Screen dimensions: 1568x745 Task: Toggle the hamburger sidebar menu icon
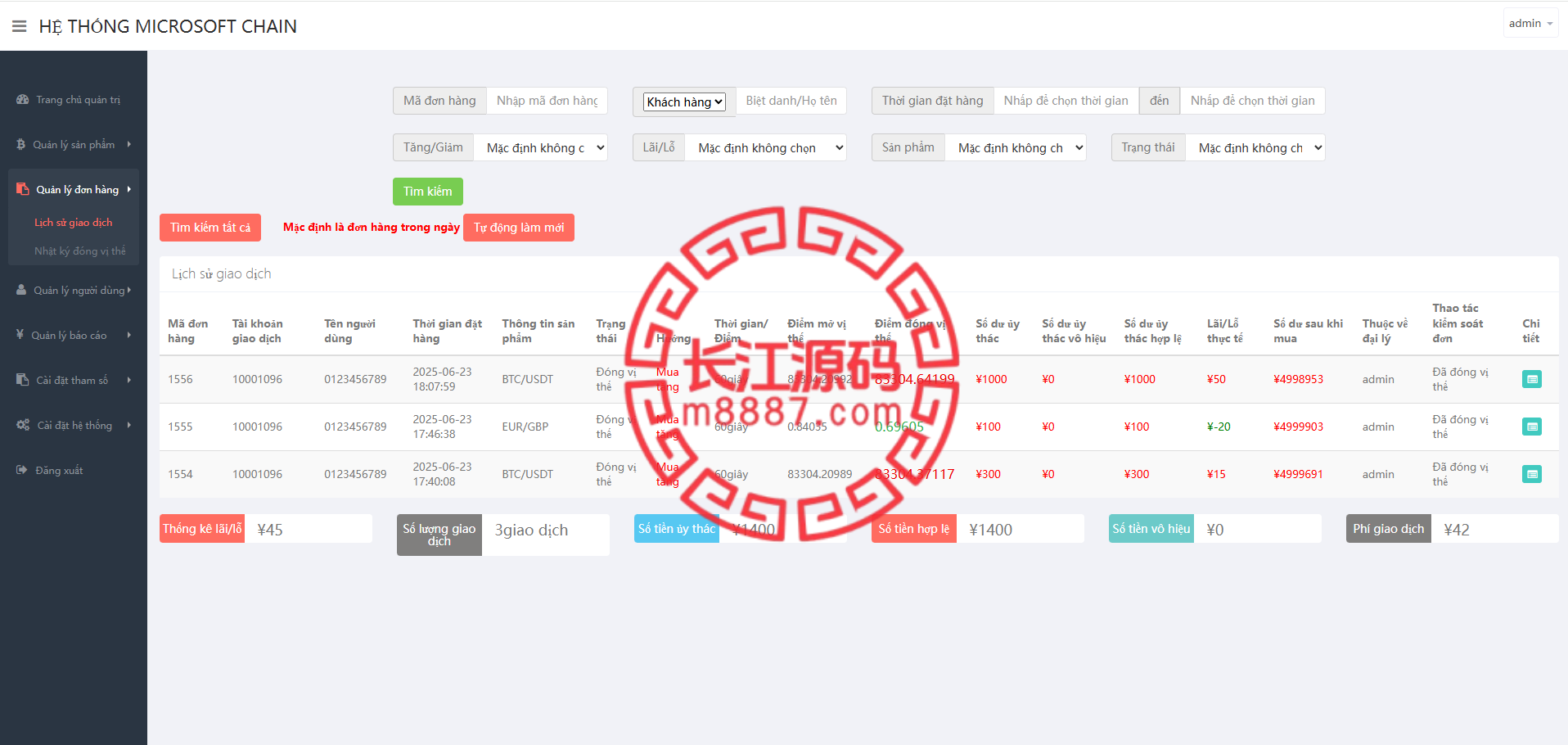coord(20,26)
